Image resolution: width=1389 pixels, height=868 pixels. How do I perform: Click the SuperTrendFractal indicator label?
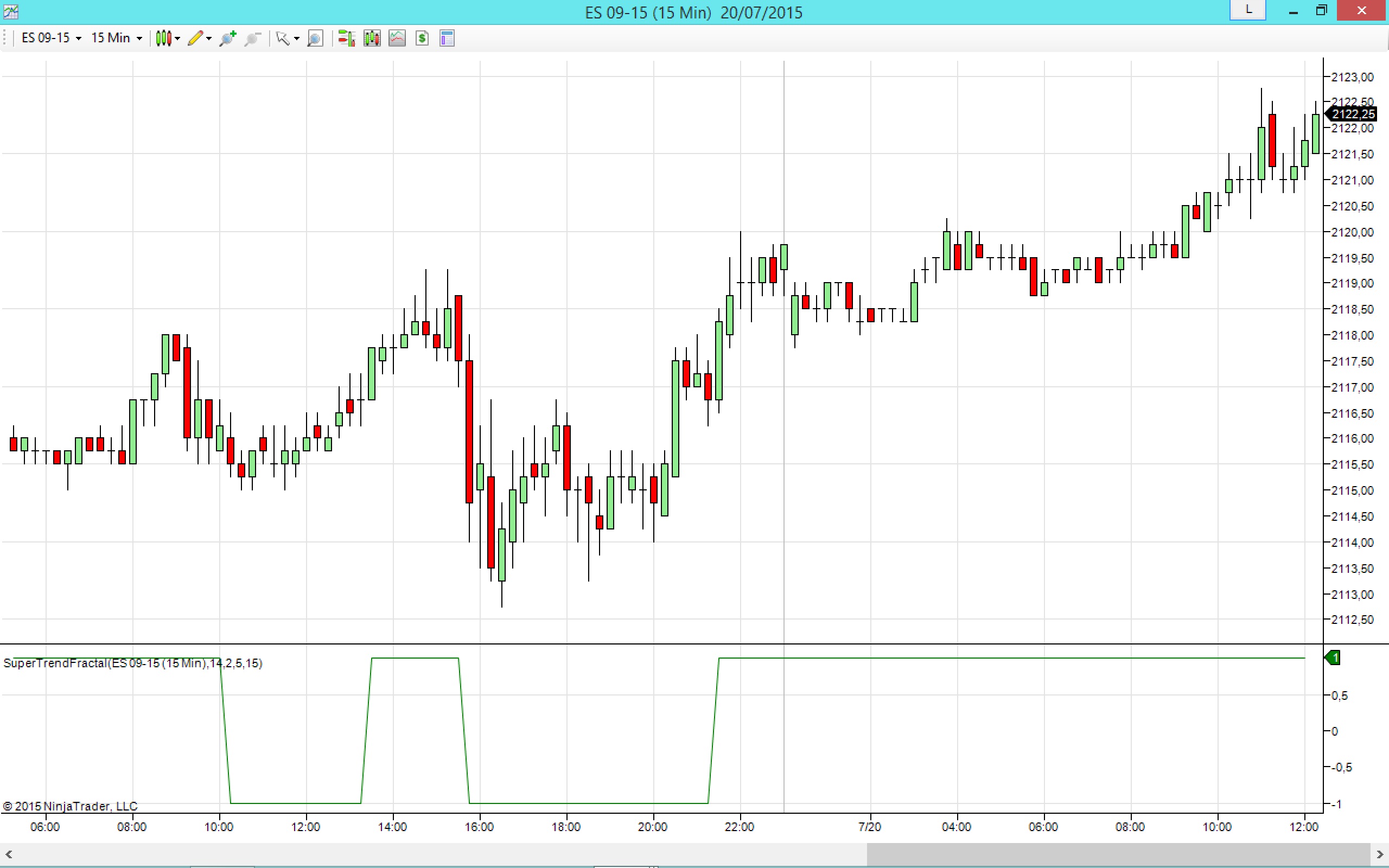coord(132,663)
